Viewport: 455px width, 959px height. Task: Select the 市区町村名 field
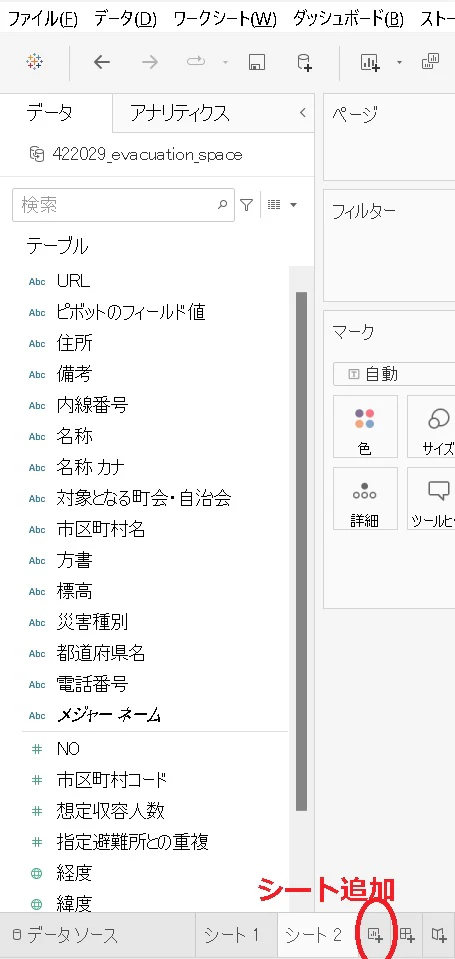100,529
